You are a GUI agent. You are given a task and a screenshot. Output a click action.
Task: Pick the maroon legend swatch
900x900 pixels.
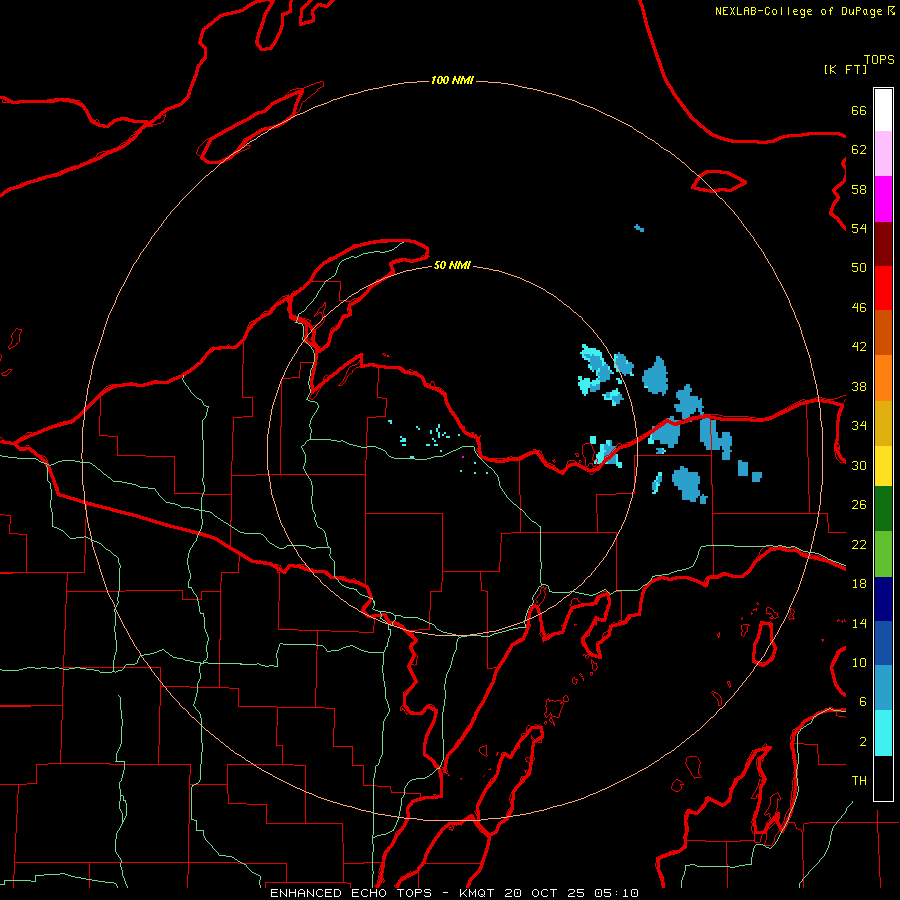883,244
